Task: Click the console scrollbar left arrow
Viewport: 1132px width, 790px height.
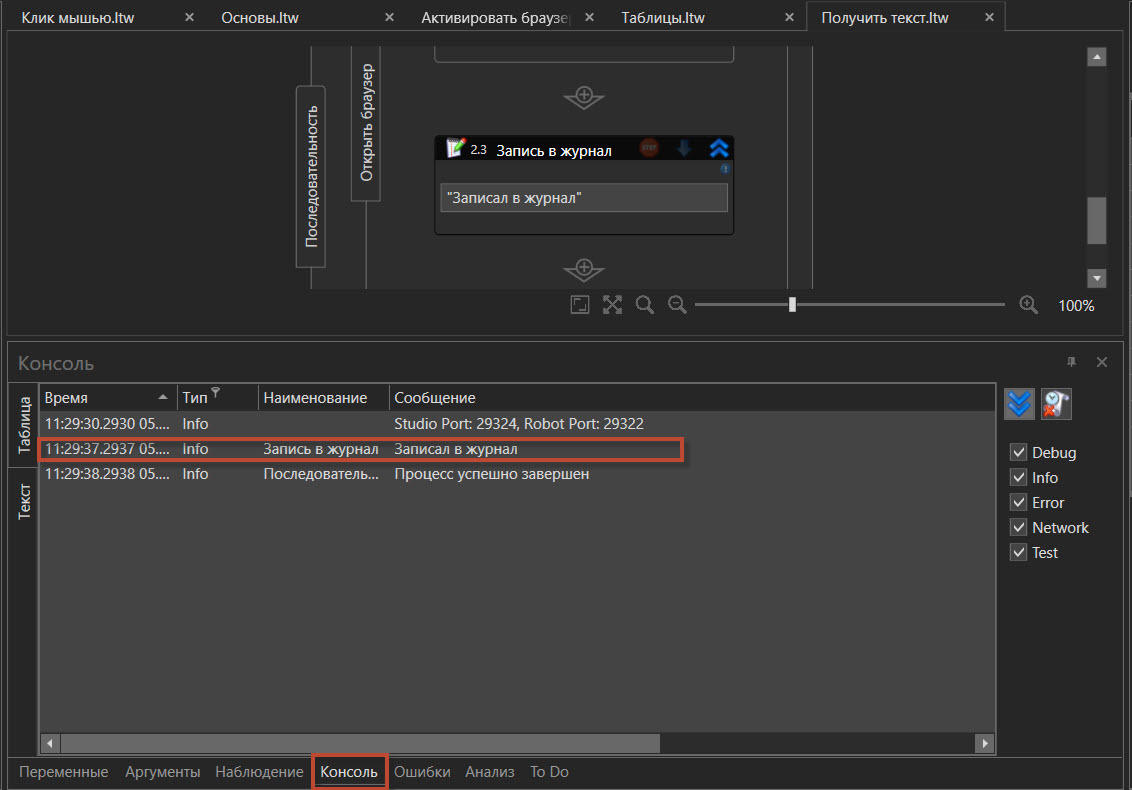Action: coord(50,743)
